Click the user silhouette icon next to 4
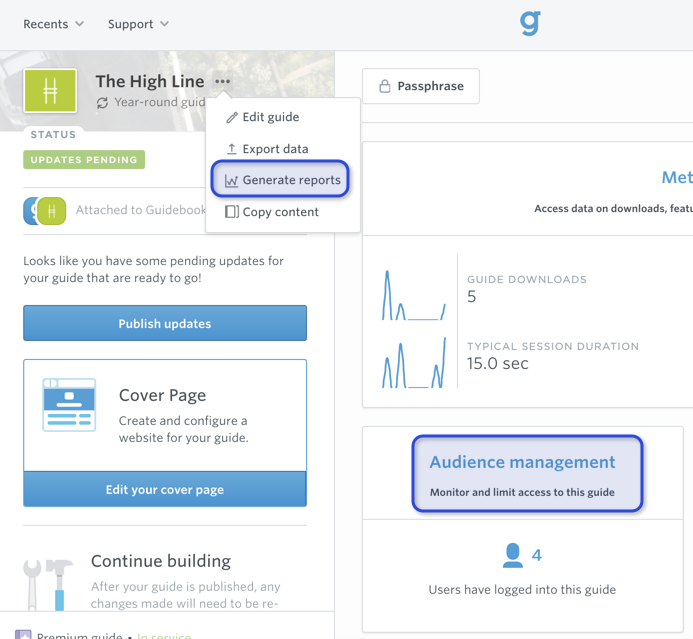Image resolution: width=693 pixels, height=639 pixels. click(513, 555)
